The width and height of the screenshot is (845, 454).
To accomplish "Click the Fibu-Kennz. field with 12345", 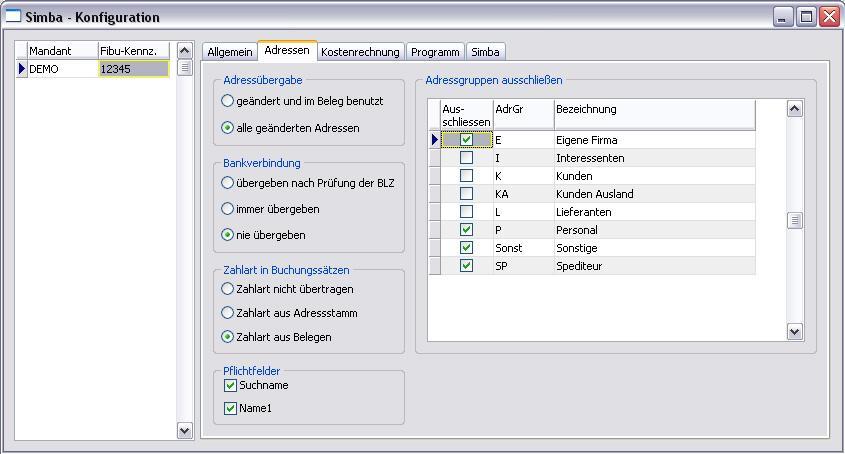I will coord(133,69).
